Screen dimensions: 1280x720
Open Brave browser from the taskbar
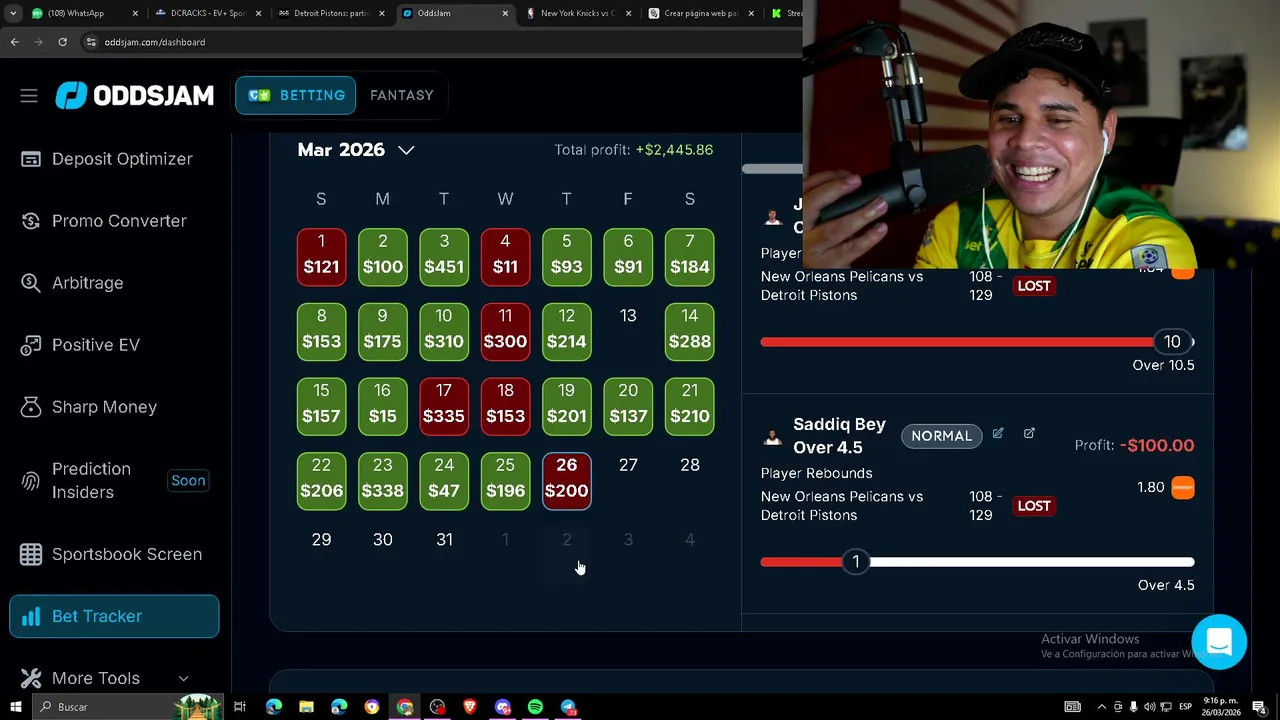click(x=470, y=707)
